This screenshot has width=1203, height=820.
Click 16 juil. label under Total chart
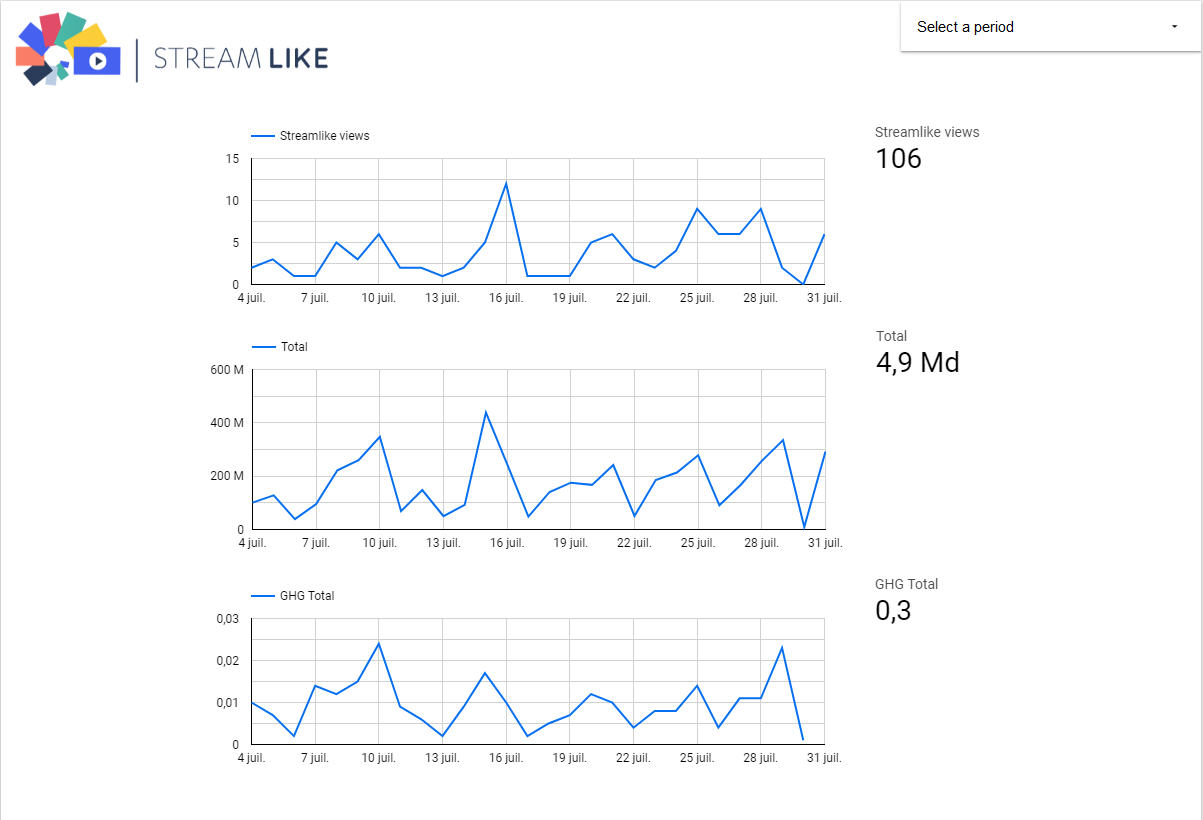coord(506,543)
